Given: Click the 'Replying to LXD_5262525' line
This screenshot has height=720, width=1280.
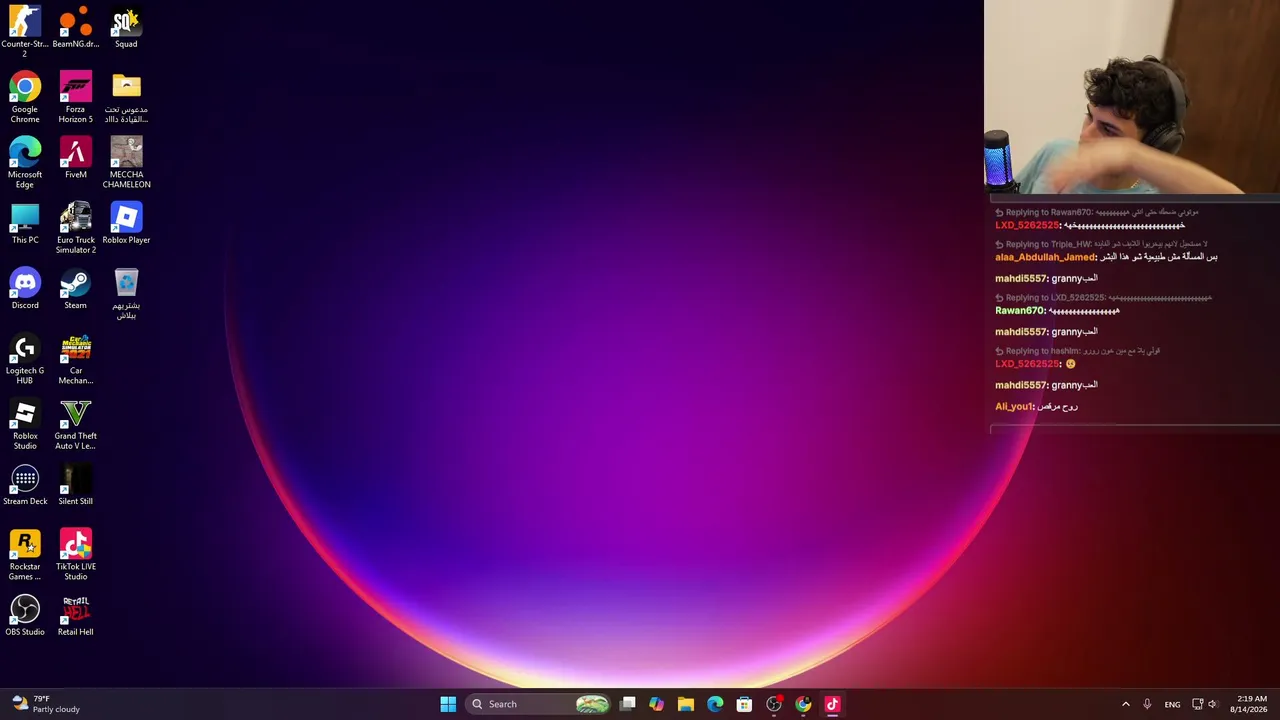Looking at the screenshot, I should 1103,298.
